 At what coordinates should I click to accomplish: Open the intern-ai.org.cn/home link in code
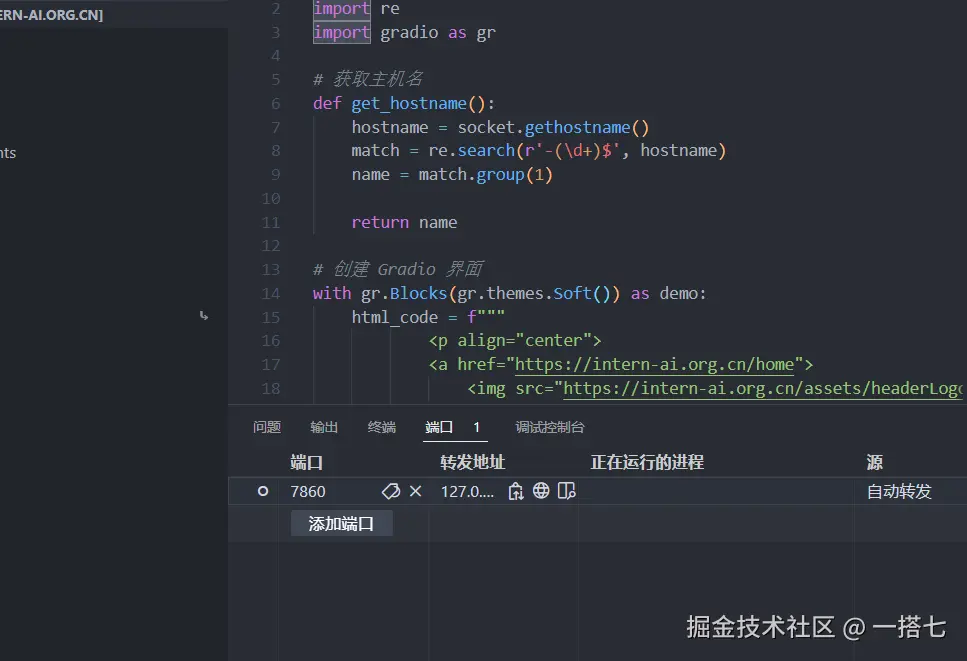click(x=654, y=364)
